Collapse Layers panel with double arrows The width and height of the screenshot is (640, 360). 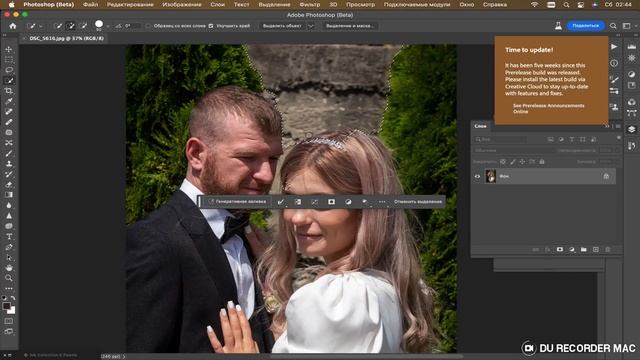[607, 126]
